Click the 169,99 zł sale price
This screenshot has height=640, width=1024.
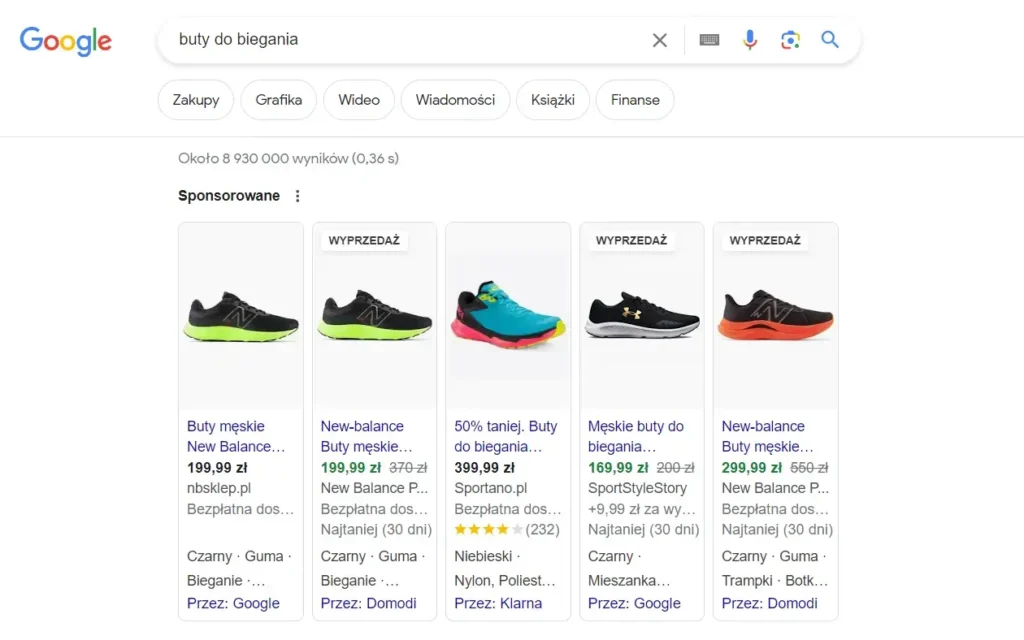click(618, 468)
